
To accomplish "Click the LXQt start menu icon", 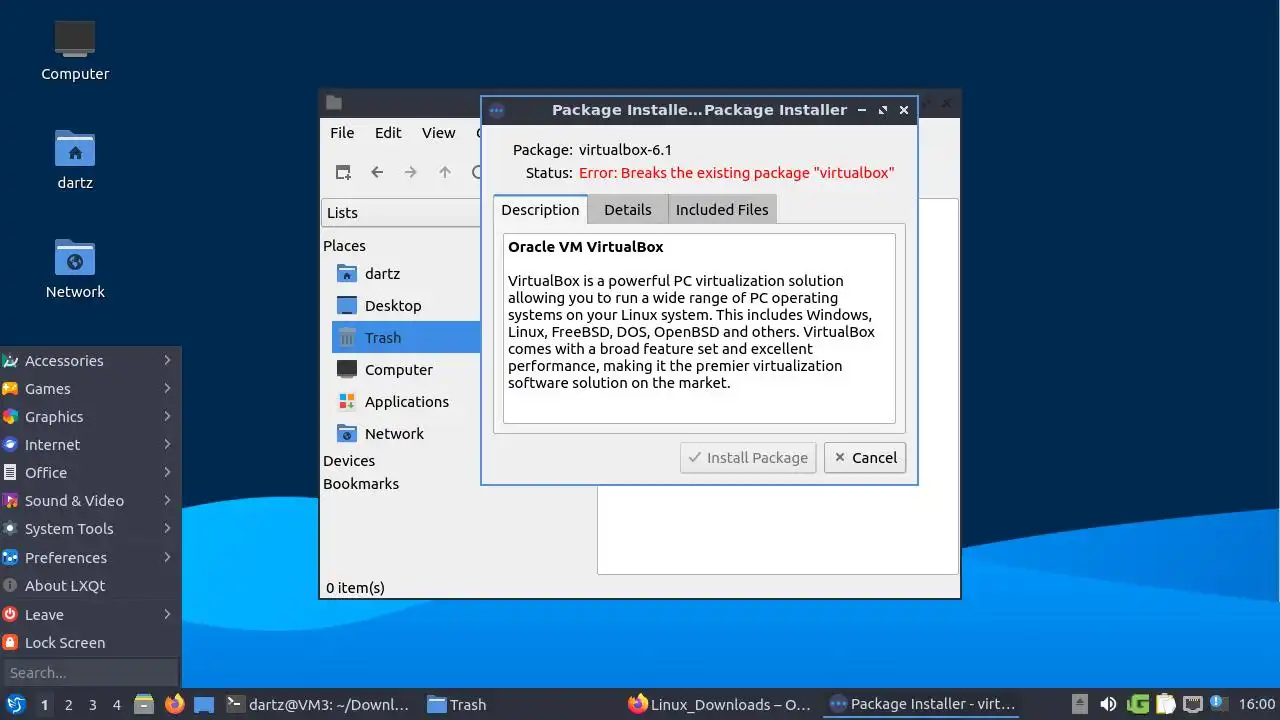I will click(15, 704).
